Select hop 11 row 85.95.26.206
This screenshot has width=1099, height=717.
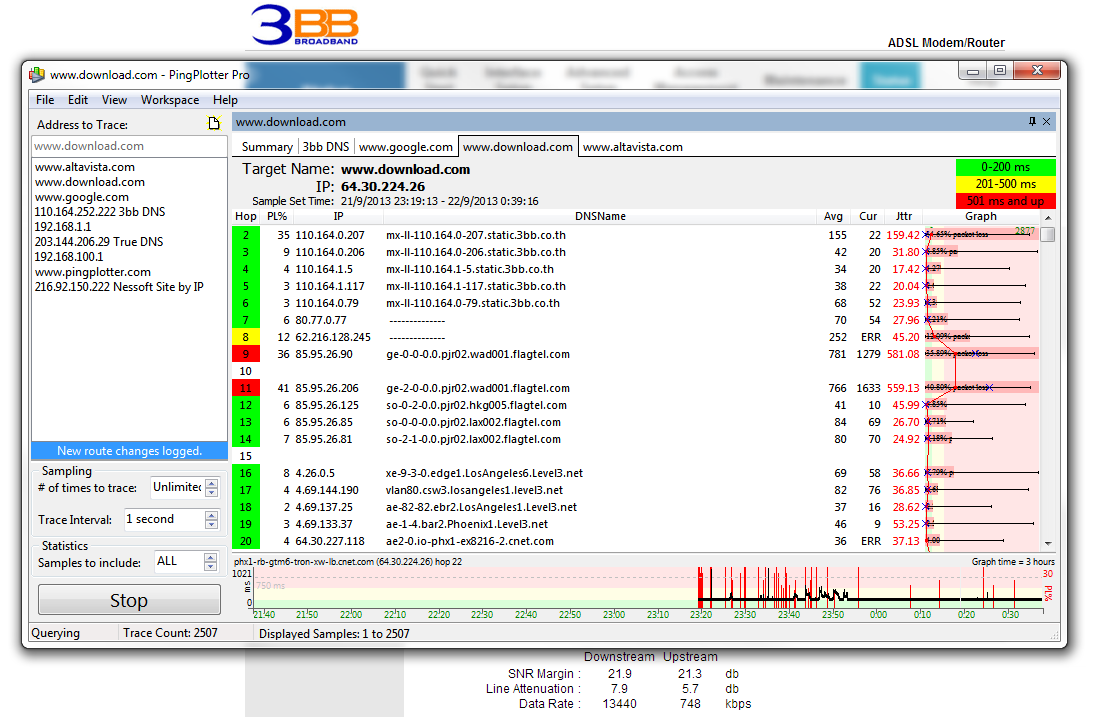635,388
